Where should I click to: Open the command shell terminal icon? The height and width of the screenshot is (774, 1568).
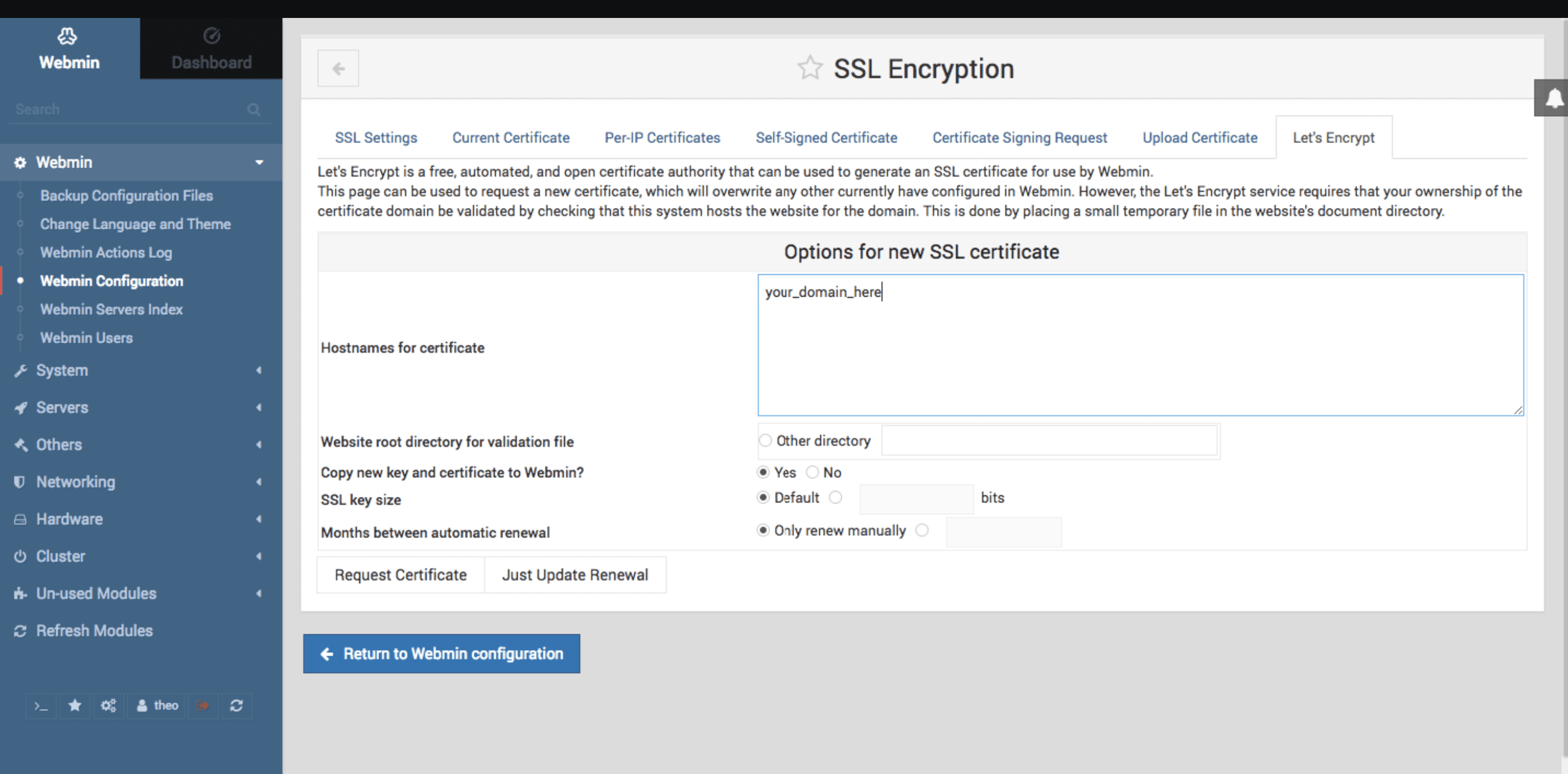coord(41,706)
